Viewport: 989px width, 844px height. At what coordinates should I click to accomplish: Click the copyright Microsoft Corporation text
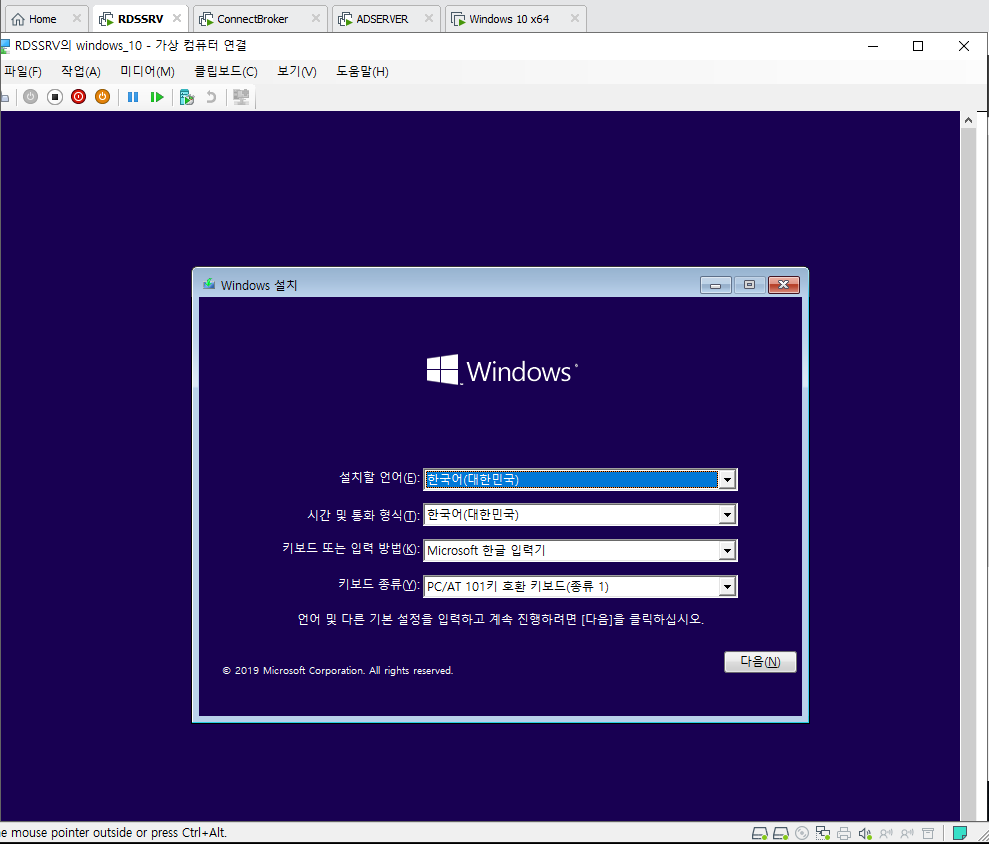pos(337,671)
